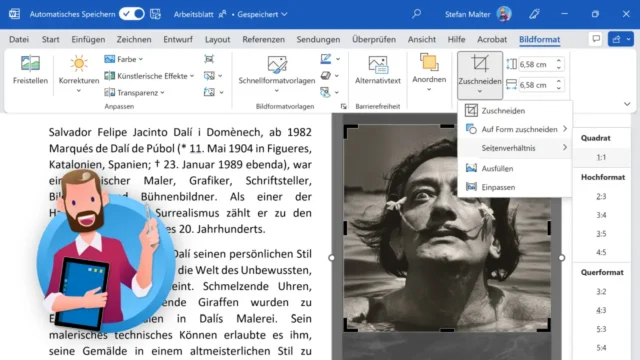Collapse the ribbon with chevron
Viewport: 640px width, 360px height.
(x=627, y=104)
